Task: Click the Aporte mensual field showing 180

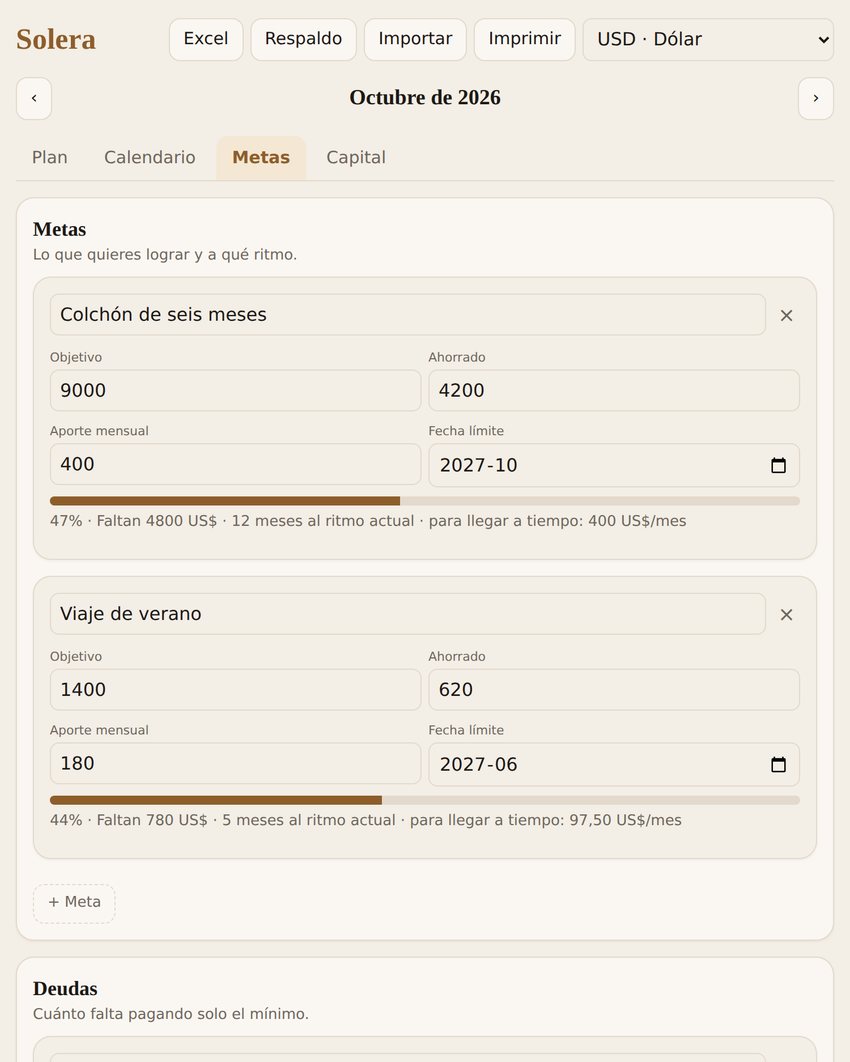Action: [235, 764]
